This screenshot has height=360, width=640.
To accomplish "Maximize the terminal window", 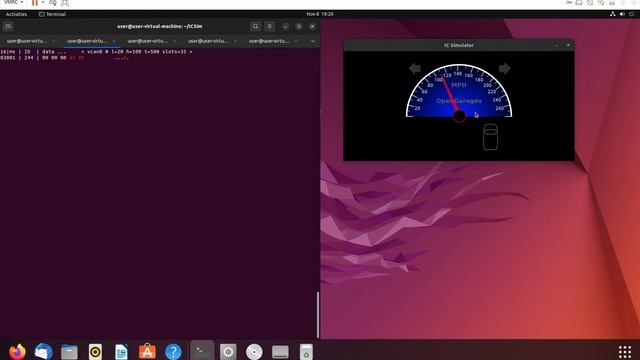I will (x=299, y=27).
